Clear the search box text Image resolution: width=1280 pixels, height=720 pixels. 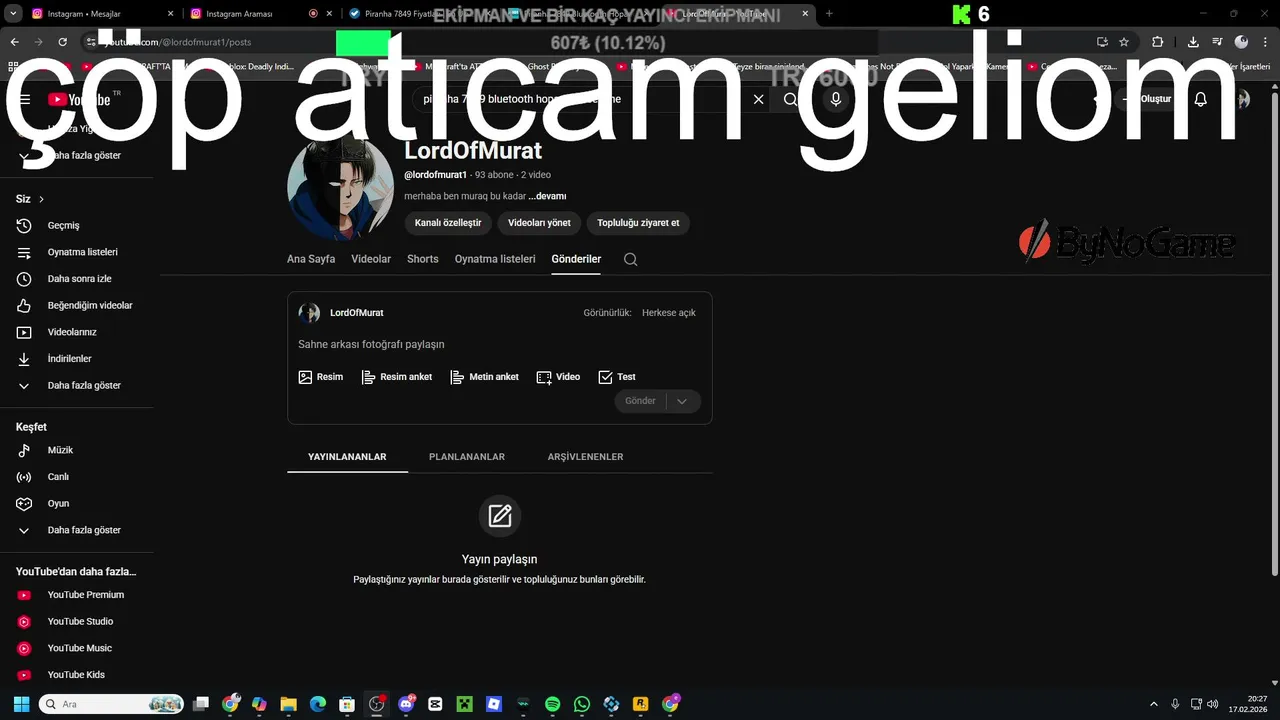pyautogui.click(x=758, y=99)
